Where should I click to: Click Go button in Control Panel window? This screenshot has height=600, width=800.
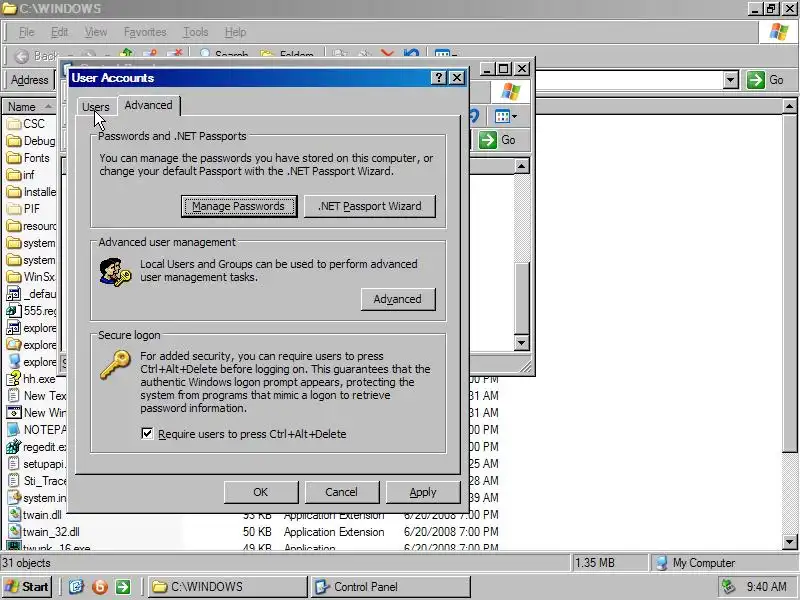[497, 140]
